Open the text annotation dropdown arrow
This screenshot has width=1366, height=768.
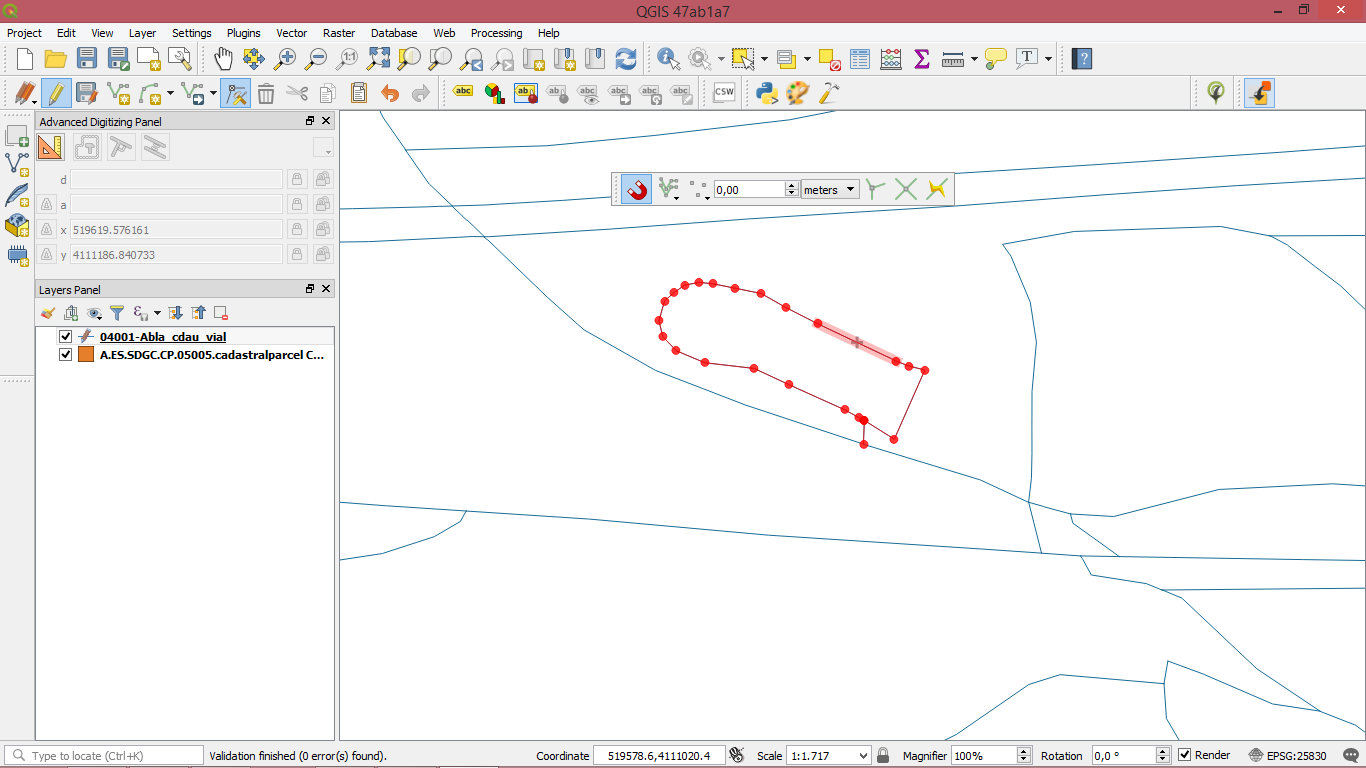1048,59
